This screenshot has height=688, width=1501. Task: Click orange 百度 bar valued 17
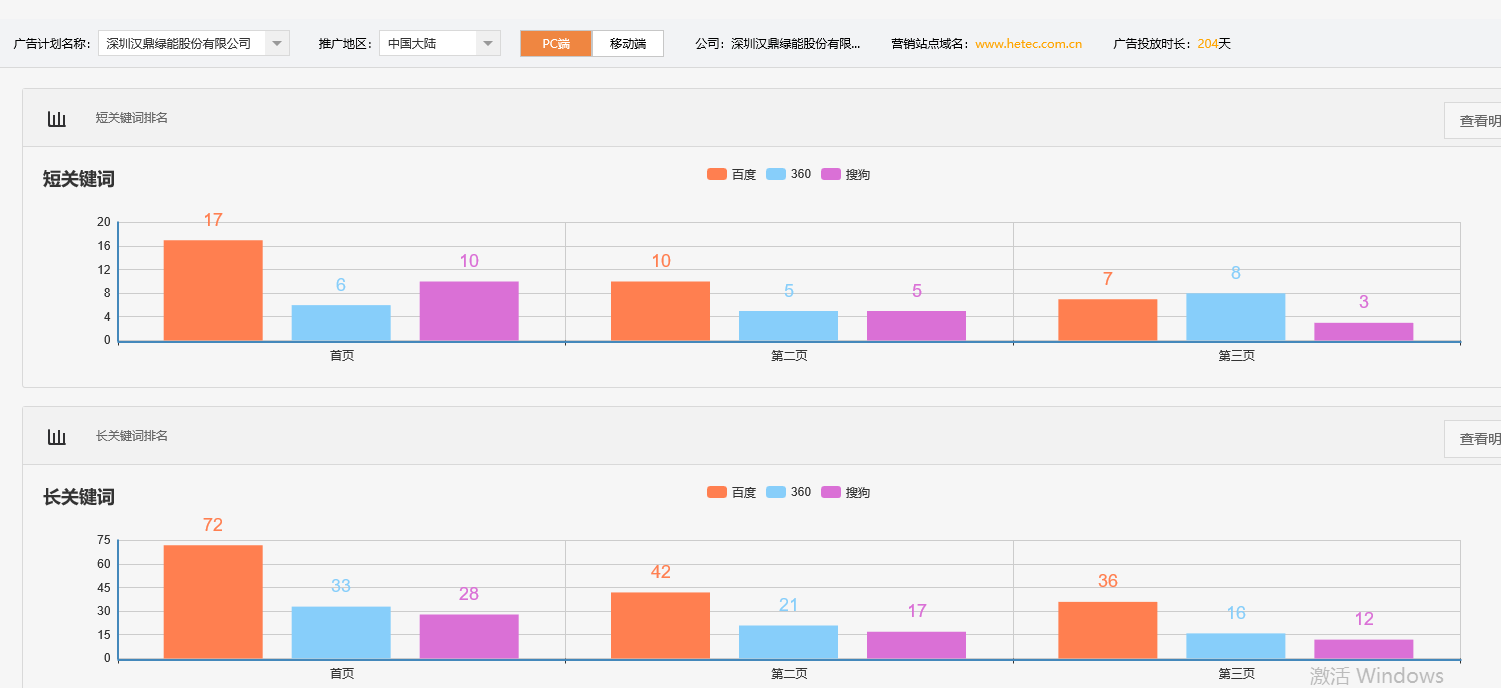(x=213, y=290)
